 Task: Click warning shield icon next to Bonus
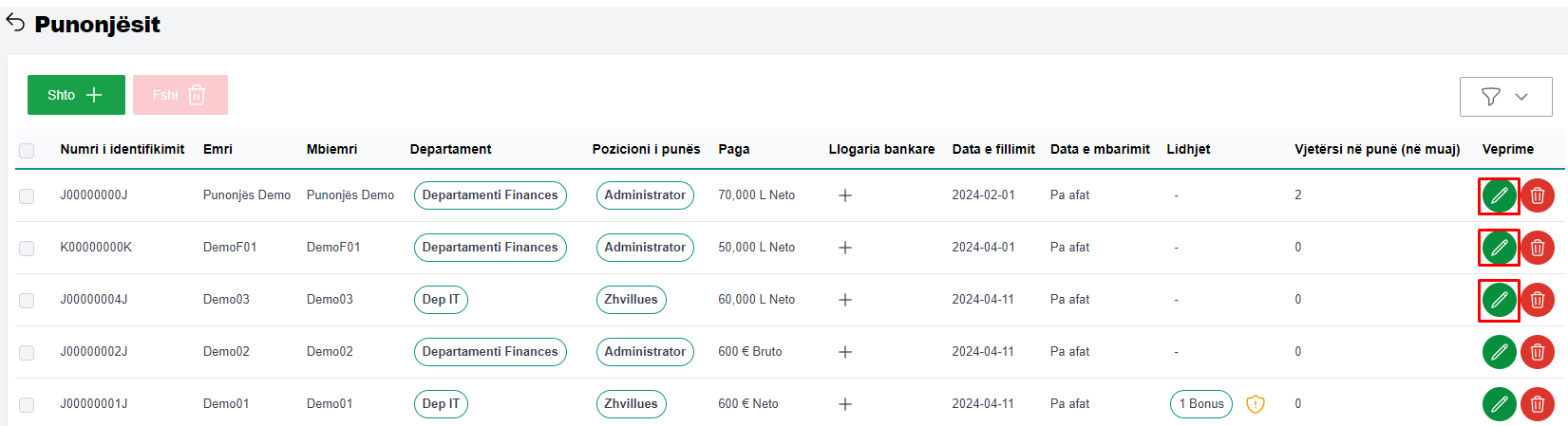click(1255, 404)
